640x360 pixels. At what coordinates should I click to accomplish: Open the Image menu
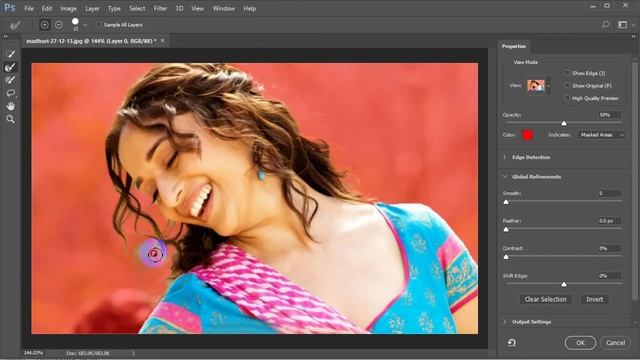[68, 8]
